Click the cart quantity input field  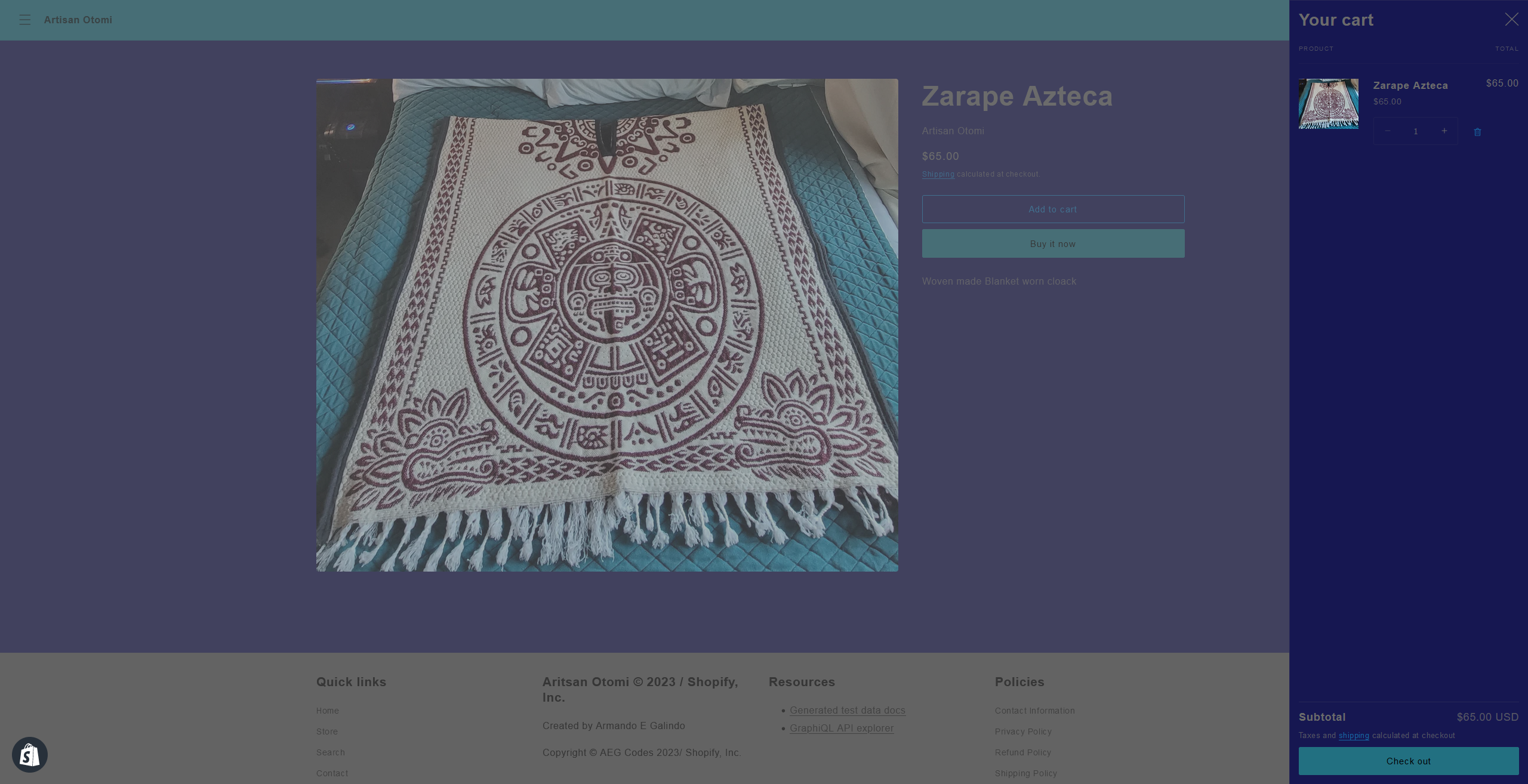pyautogui.click(x=1415, y=131)
